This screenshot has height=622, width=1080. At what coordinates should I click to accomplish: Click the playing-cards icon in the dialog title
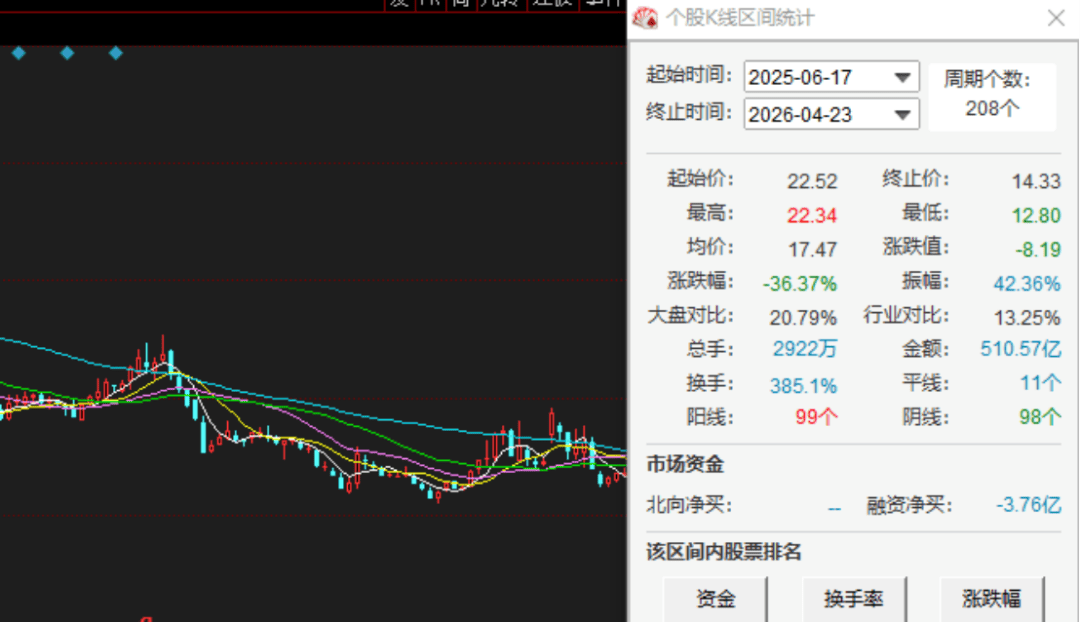coord(647,18)
